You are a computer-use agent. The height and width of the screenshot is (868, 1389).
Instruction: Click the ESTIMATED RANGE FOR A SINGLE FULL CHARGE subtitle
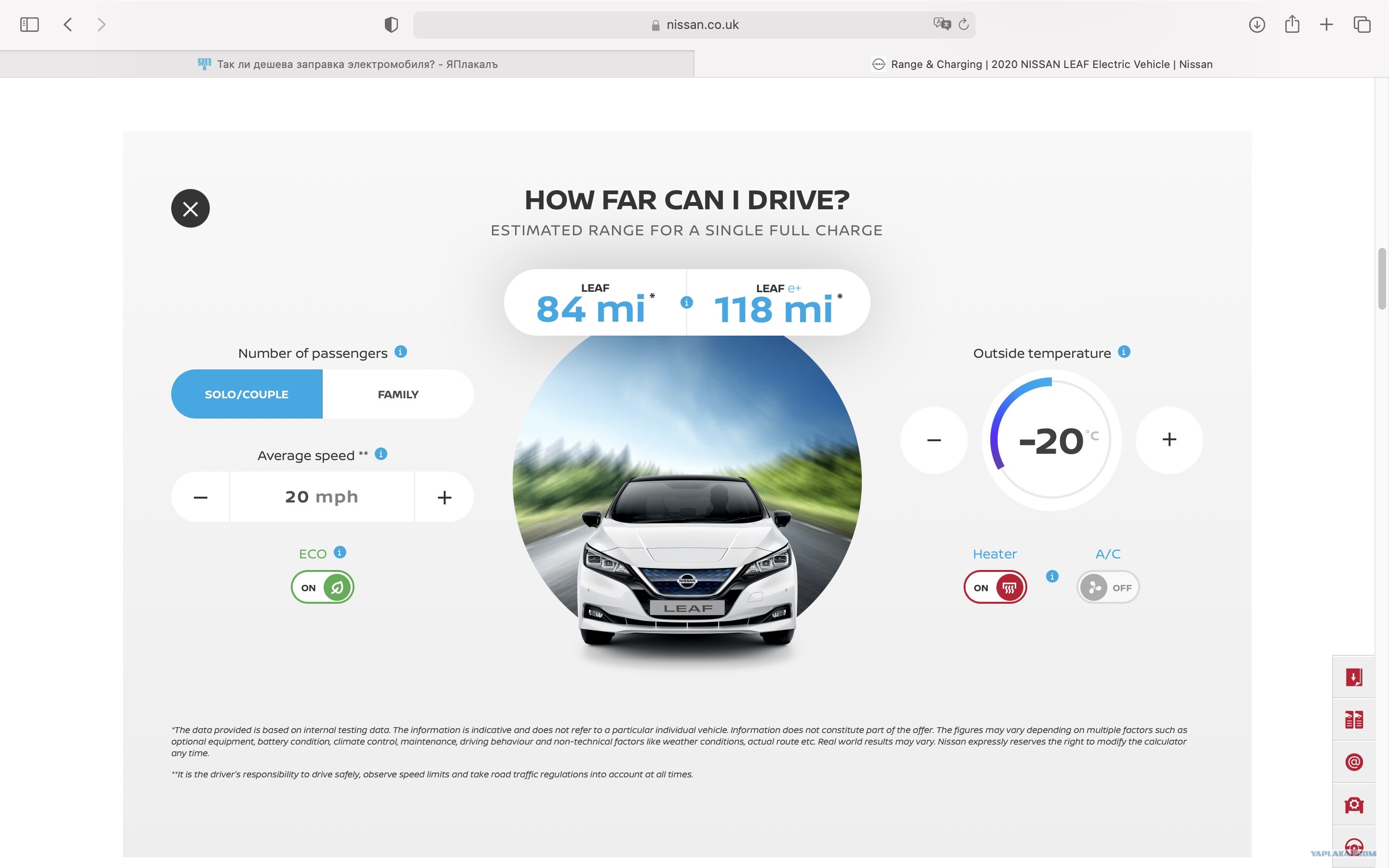pyautogui.click(x=686, y=230)
